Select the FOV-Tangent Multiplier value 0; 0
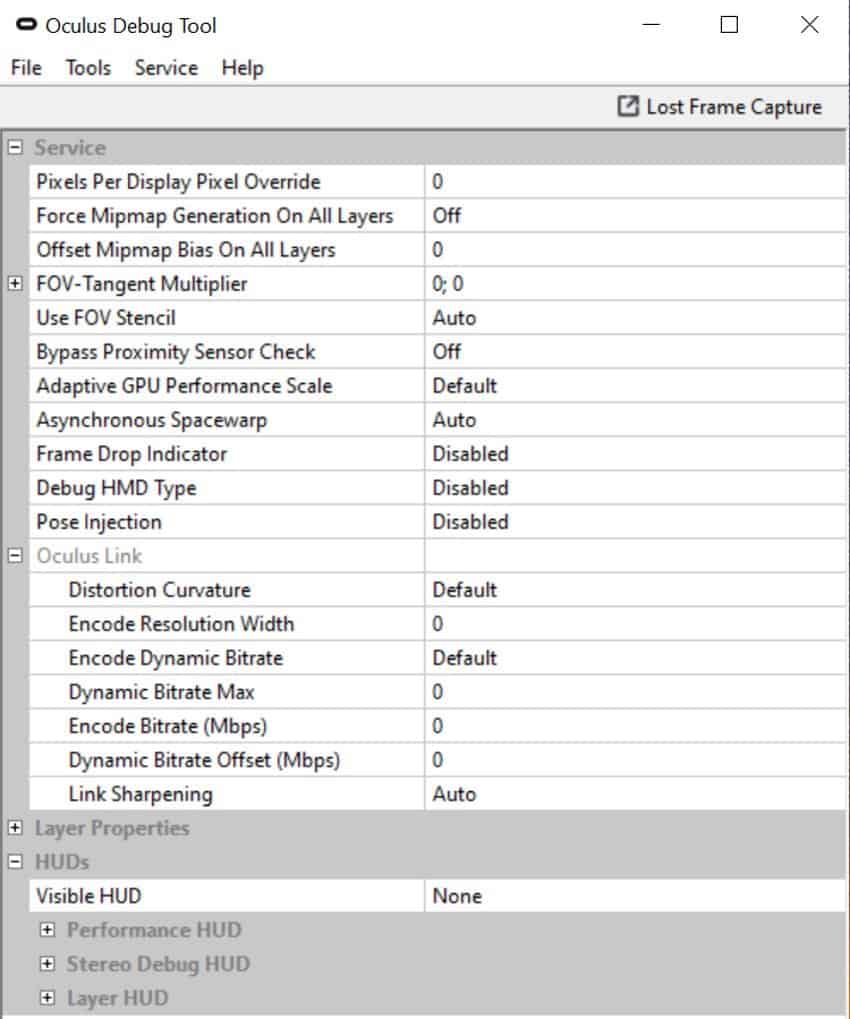This screenshot has width=850, height=1019. coord(635,283)
